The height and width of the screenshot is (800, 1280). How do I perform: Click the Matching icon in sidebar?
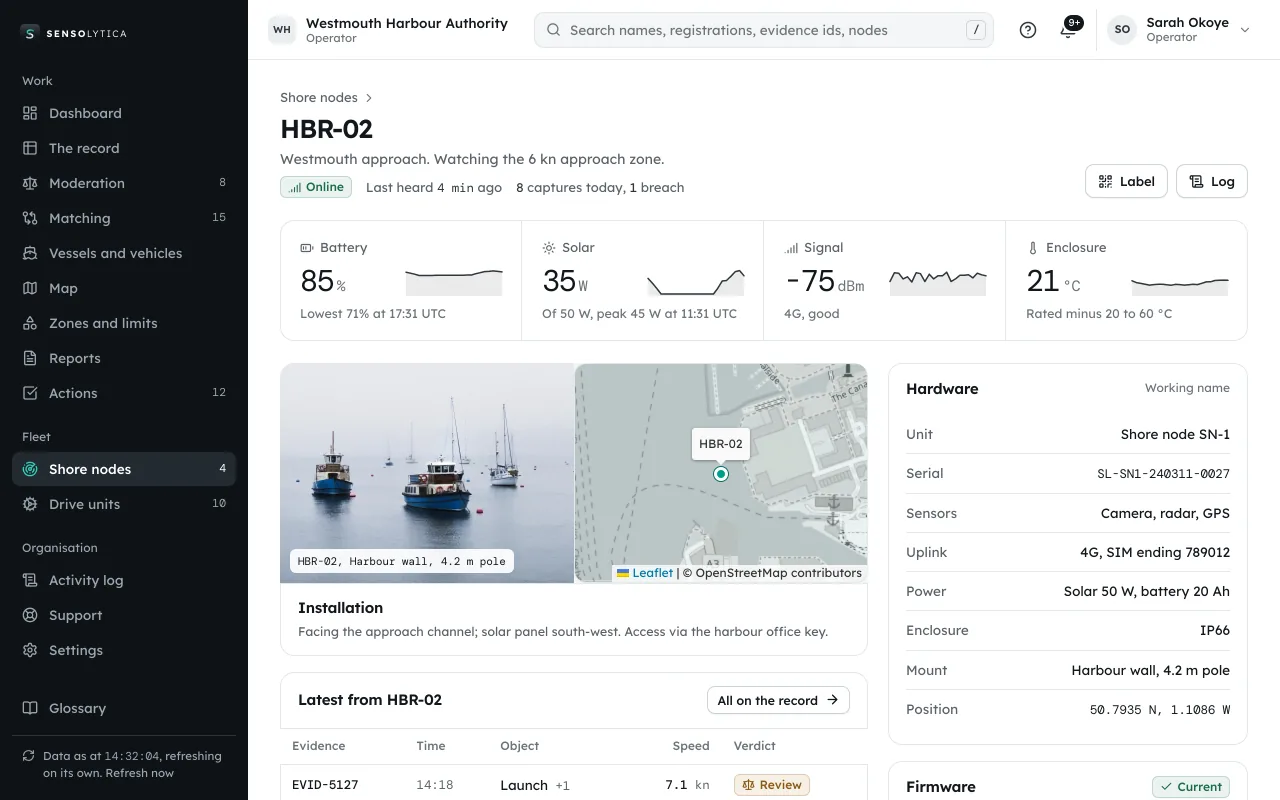tap(30, 218)
